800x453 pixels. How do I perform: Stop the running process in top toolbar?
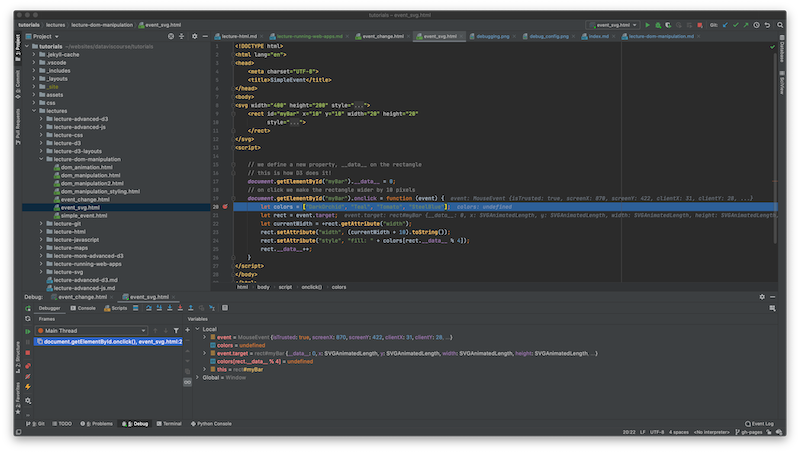coord(700,25)
